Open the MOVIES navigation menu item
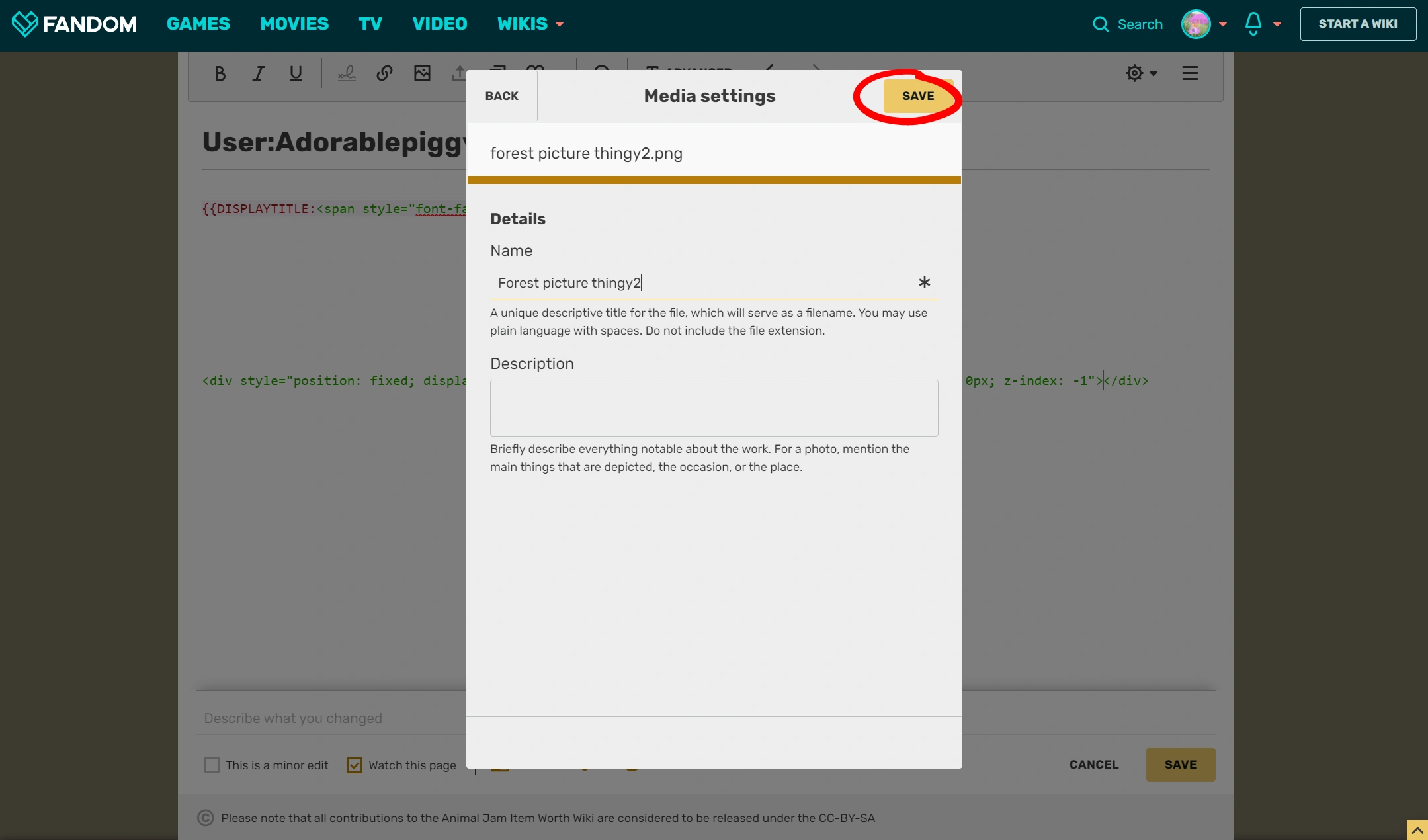This screenshot has height=840, width=1428. pyautogui.click(x=294, y=24)
